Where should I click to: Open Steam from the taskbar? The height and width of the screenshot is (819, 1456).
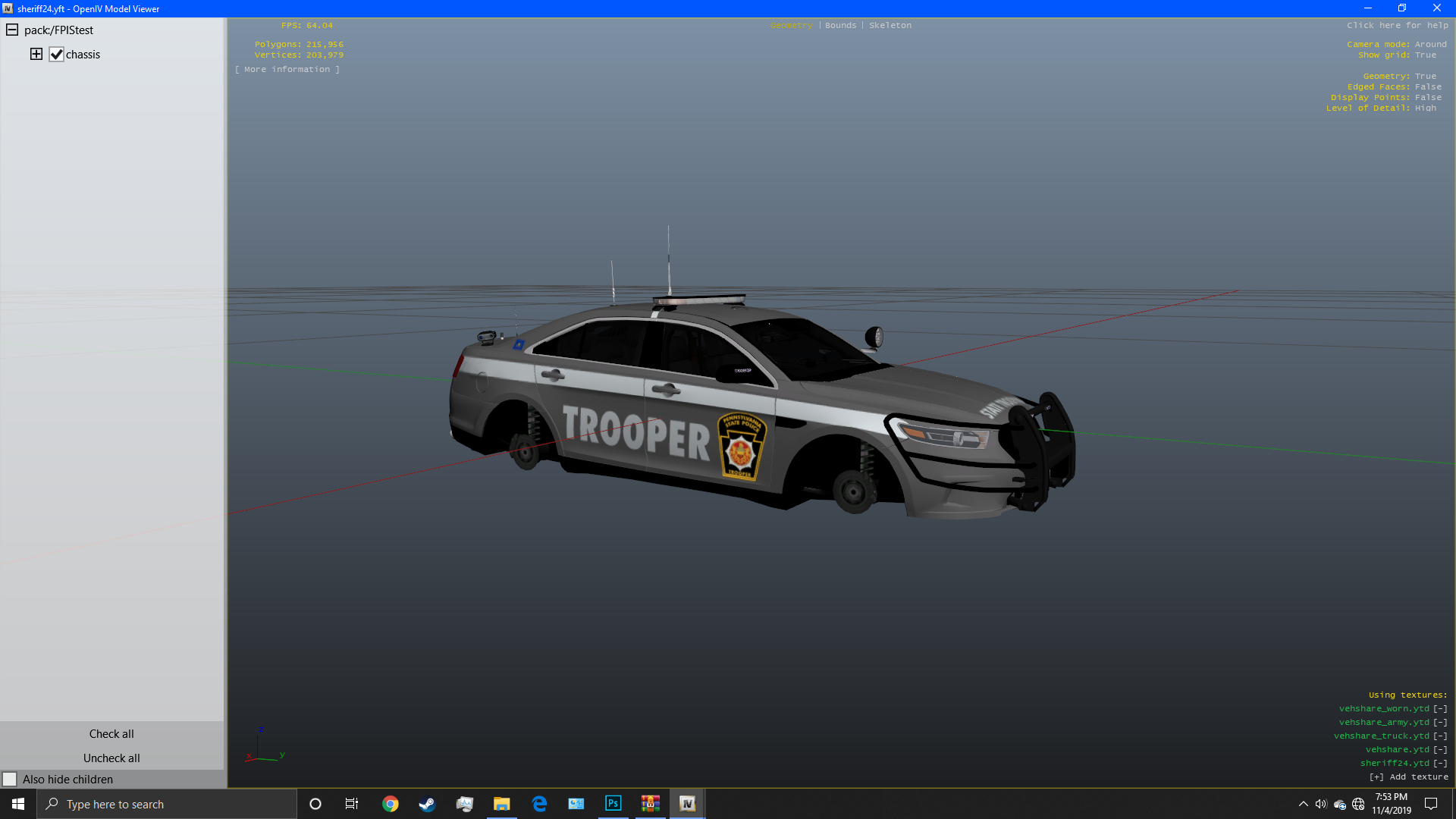[x=427, y=804]
